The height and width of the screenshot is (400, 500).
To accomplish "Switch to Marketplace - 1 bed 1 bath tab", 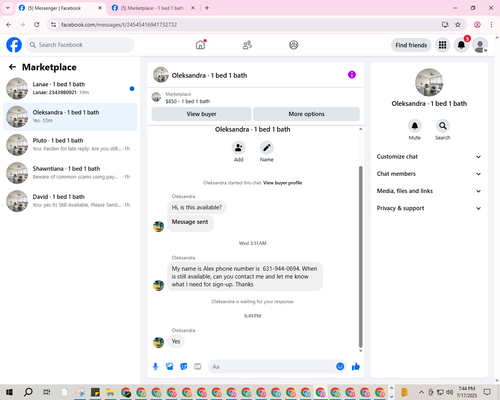I will pos(153,8).
